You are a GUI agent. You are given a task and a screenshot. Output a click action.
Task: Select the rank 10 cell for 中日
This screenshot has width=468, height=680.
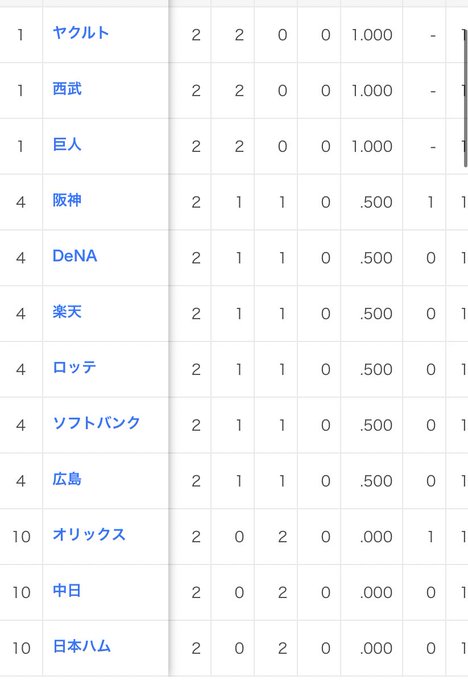pos(21,592)
